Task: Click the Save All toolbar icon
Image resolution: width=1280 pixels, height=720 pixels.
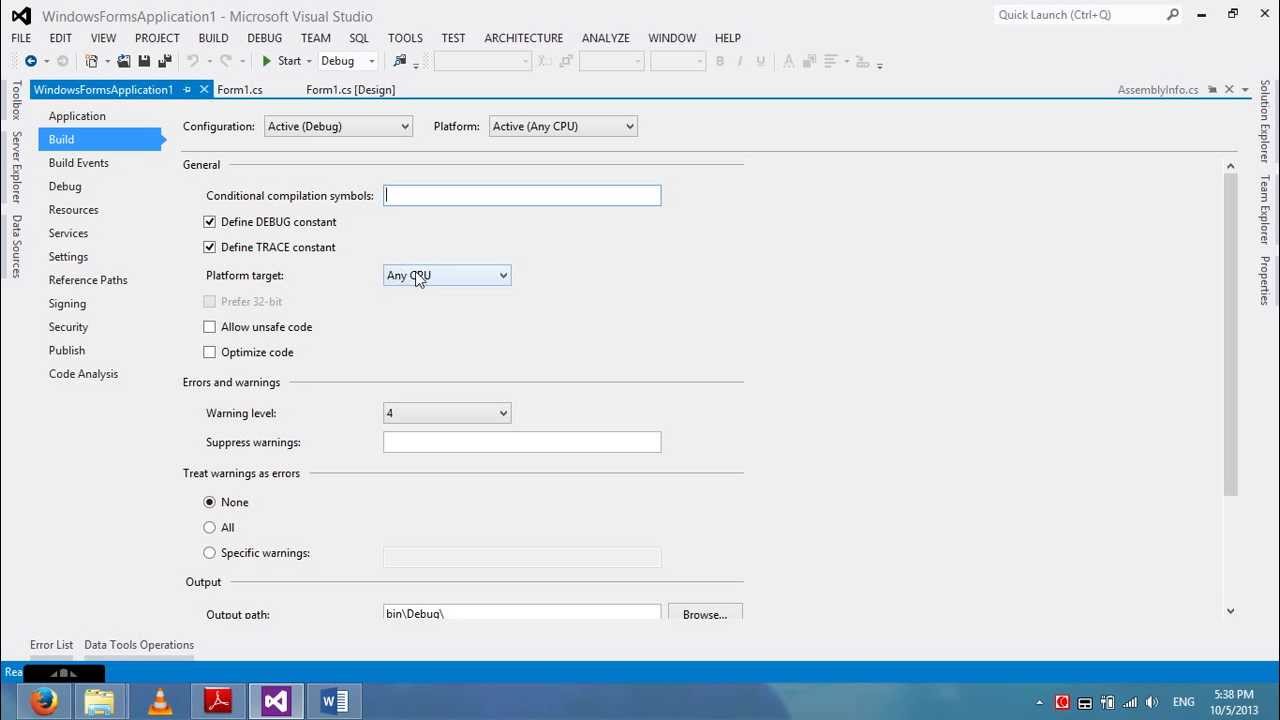Action: point(165,61)
